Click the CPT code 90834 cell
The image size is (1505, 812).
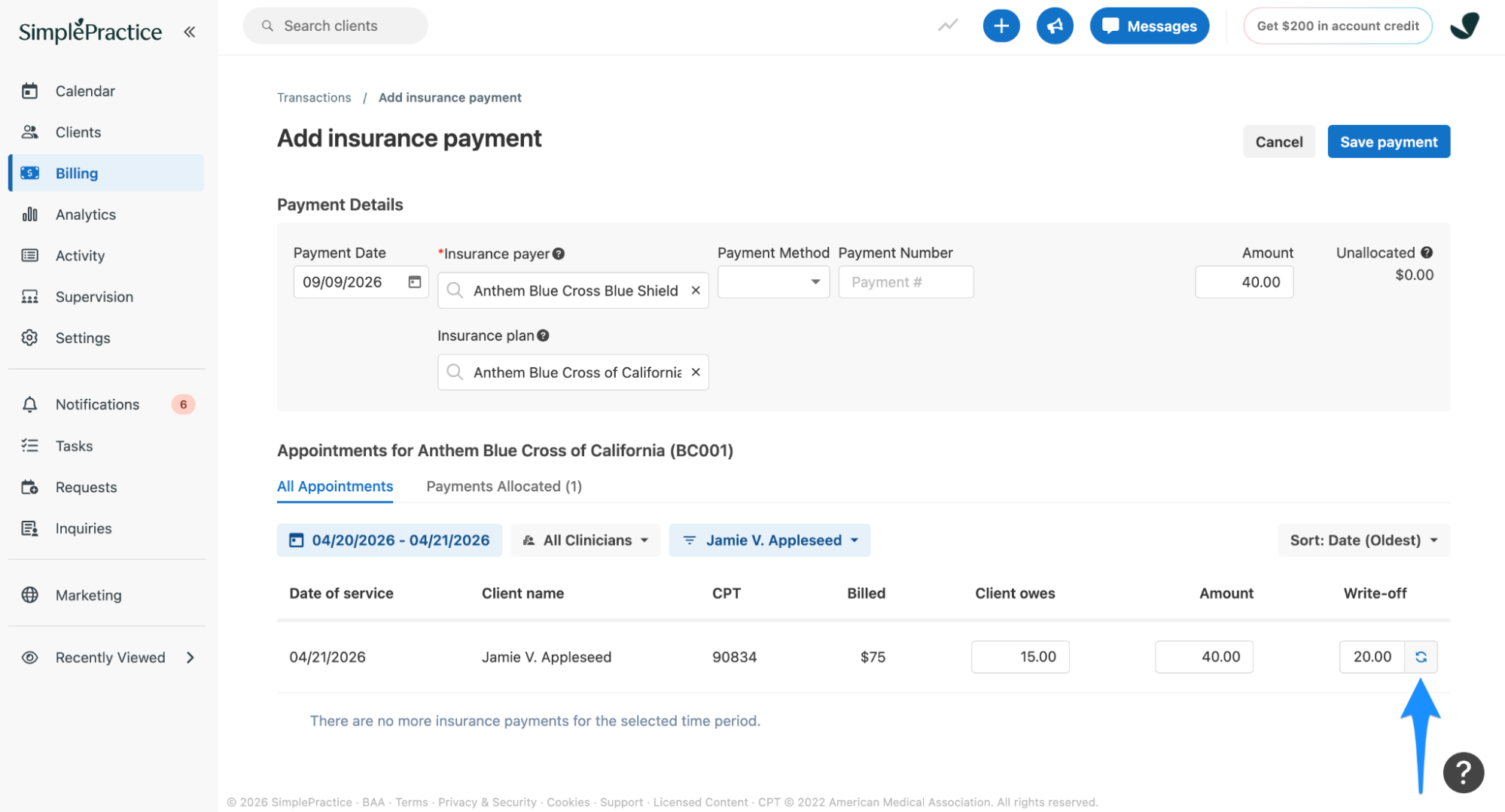pyautogui.click(x=734, y=657)
